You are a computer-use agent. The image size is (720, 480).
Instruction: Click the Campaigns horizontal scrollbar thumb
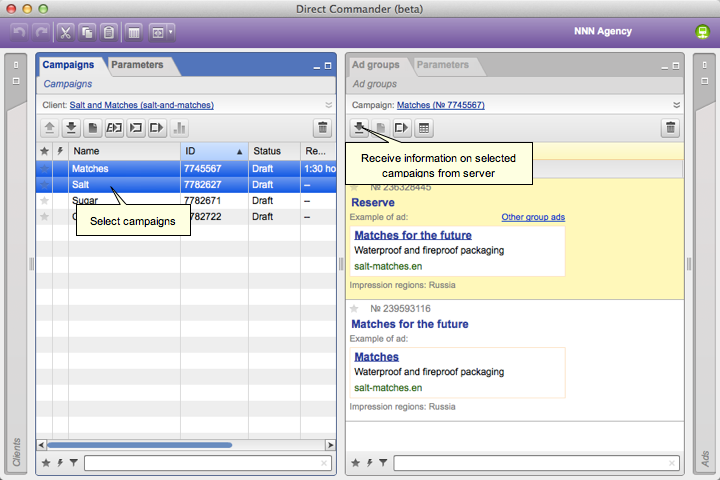pos(140,445)
